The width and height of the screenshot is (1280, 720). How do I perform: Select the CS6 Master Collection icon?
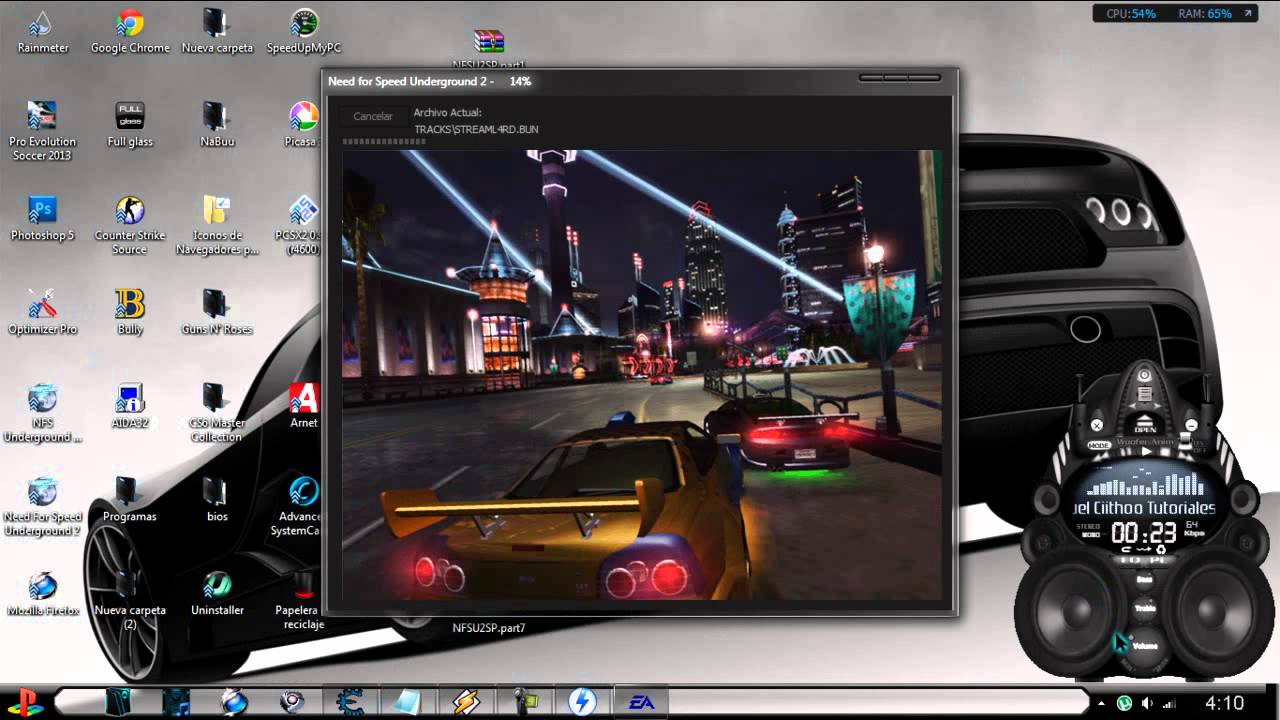point(217,413)
